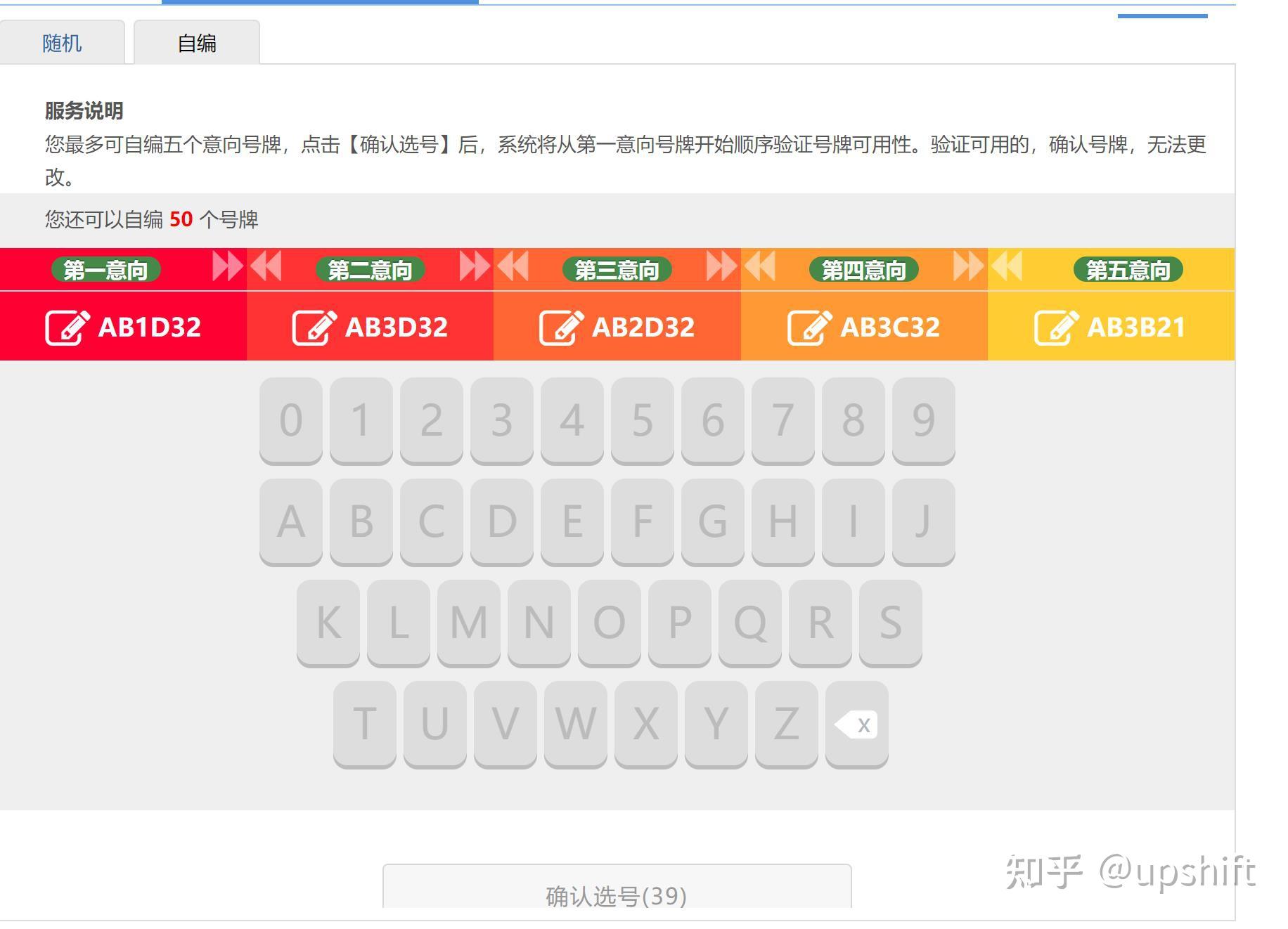This screenshot has height=929, width=1288.
Task: Tap the 9 key on keyboard
Action: [x=924, y=421]
